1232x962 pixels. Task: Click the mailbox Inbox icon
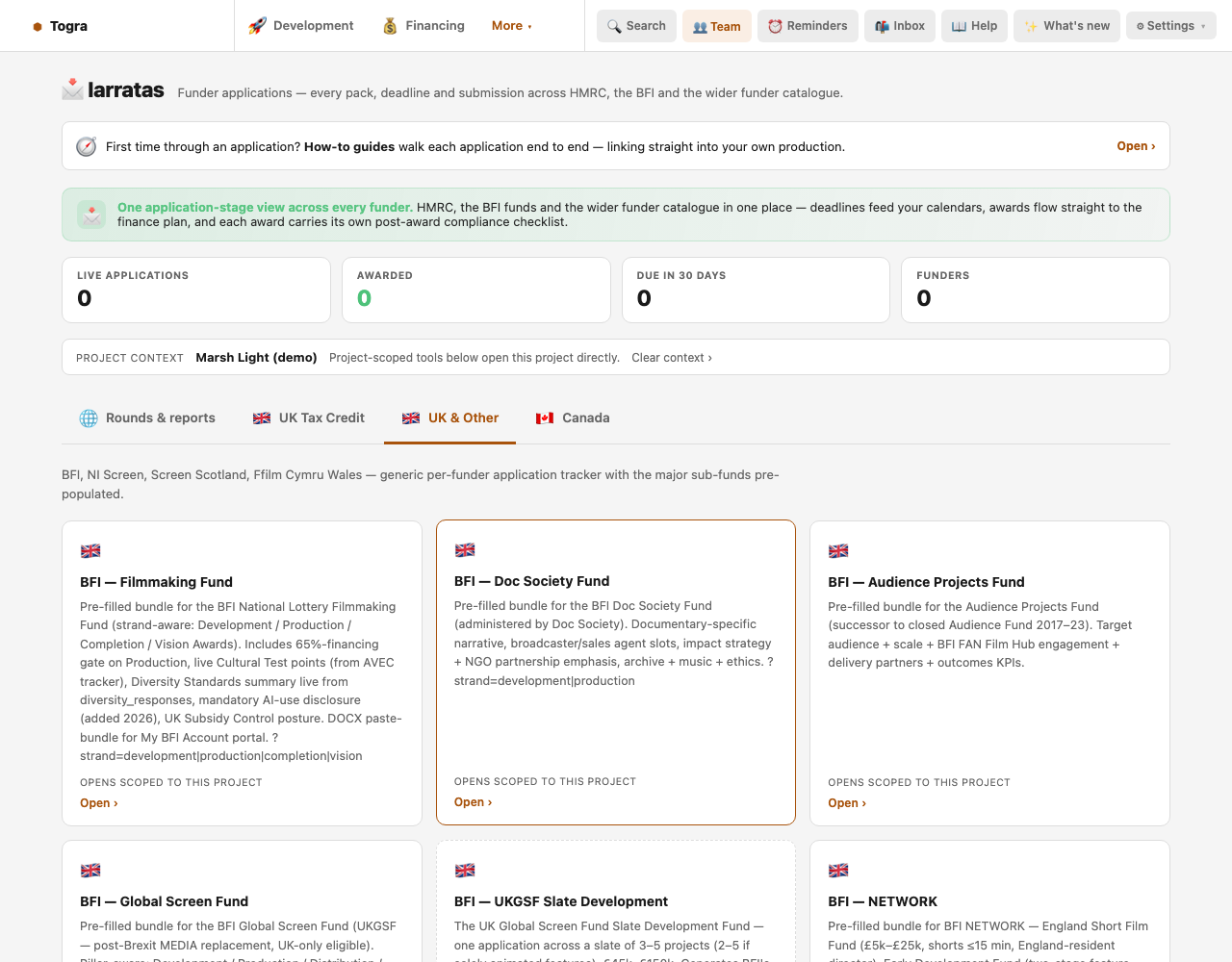tap(882, 26)
